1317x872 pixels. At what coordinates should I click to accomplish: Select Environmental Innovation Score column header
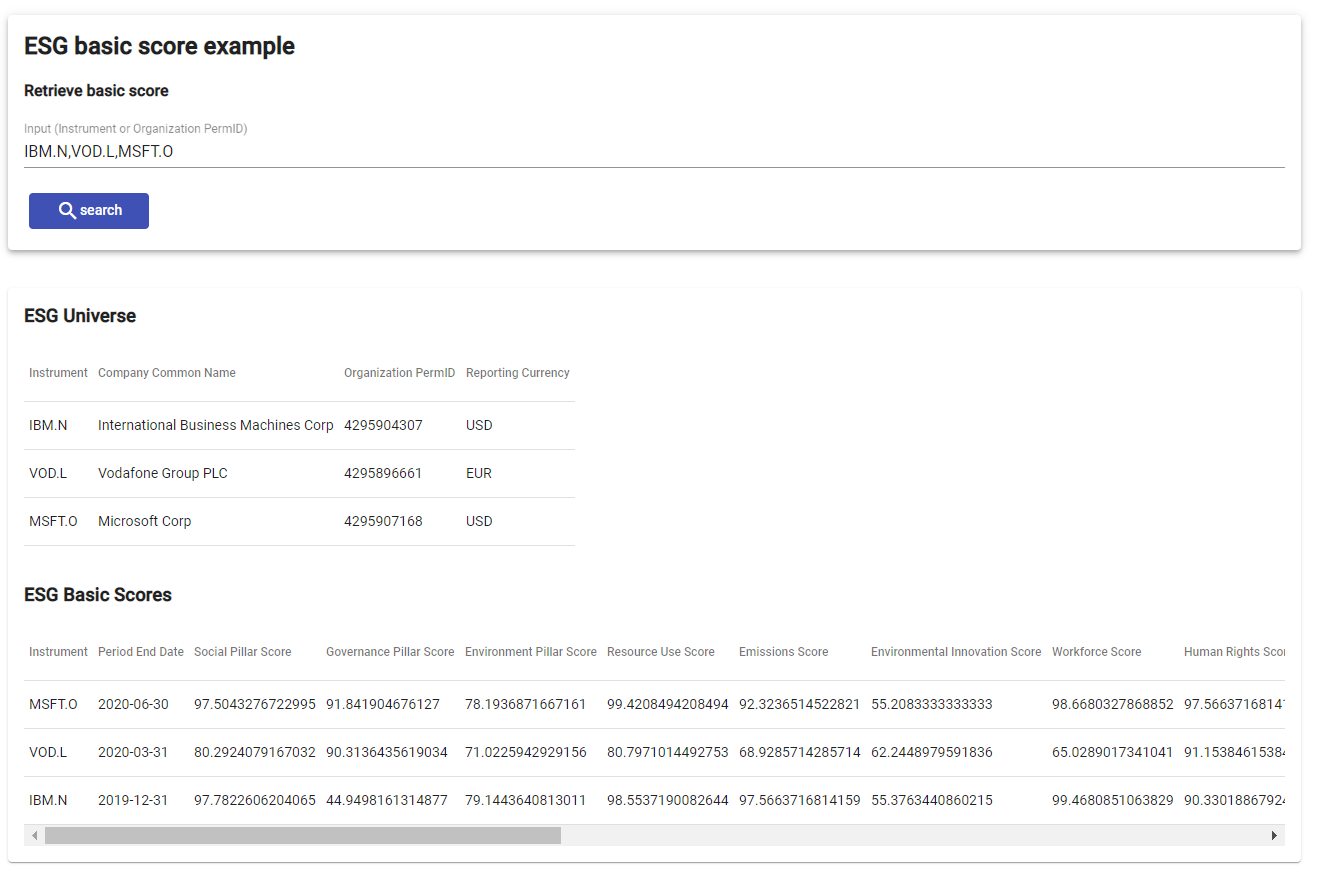tap(956, 652)
